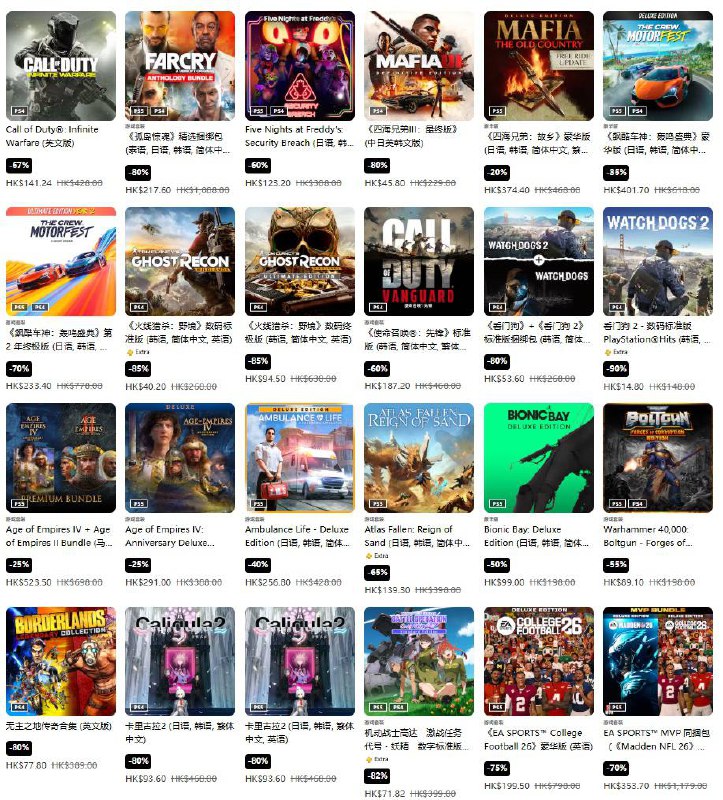Click the -67% badge under Infinite Warfare
Screen dimensions: 723x800
19,165
